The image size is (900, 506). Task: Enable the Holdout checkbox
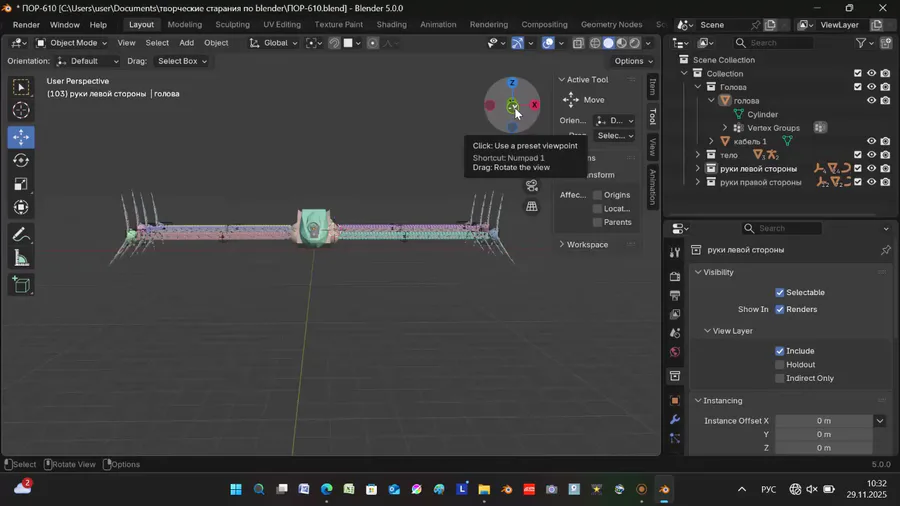click(x=779, y=365)
